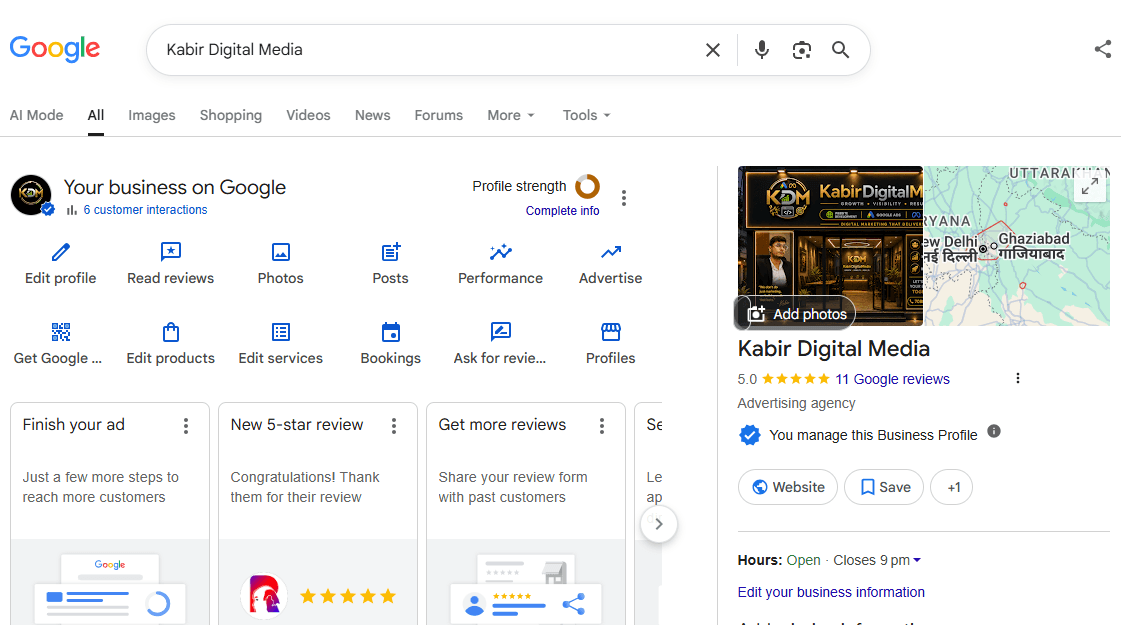Image resolution: width=1121 pixels, height=625 pixels.
Task: Click the Profile strength progress ring
Action: [588, 187]
